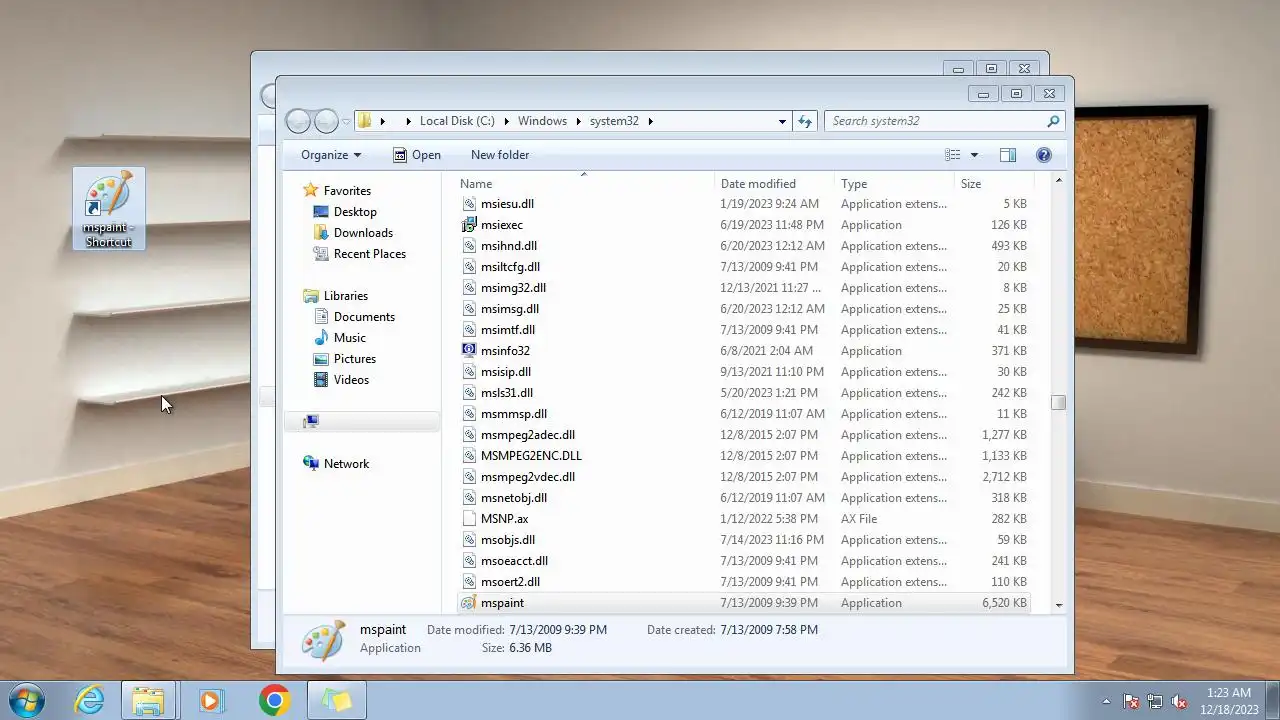Click the MSNP.ax file icon
Screen dimensions: 1280x720
(x=469, y=519)
